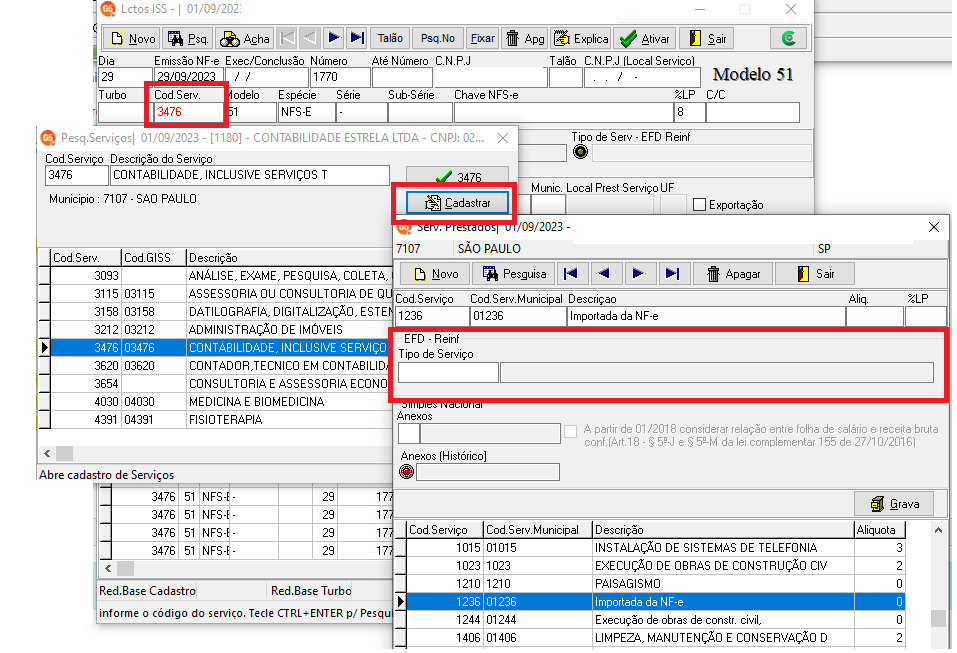Viewport: 957px width, 653px height.
Task: Select row 3654 Consultoria e Assessoria Econo
Action: pos(220,384)
